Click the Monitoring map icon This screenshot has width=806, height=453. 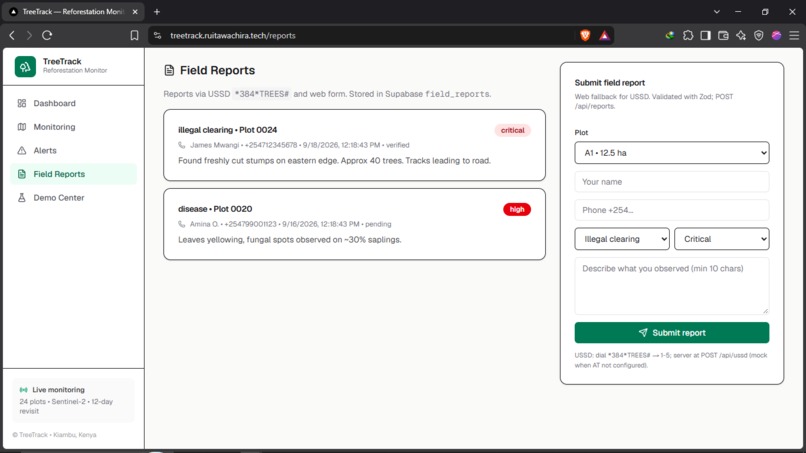tap(22, 127)
